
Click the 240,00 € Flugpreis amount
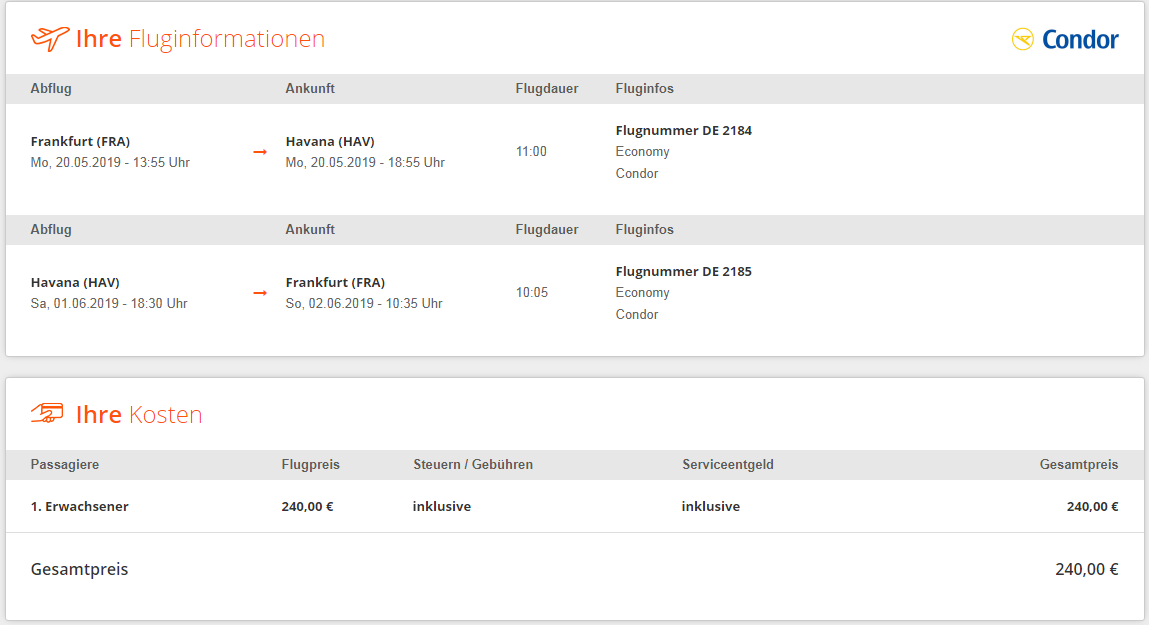click(x=307, y=506)
